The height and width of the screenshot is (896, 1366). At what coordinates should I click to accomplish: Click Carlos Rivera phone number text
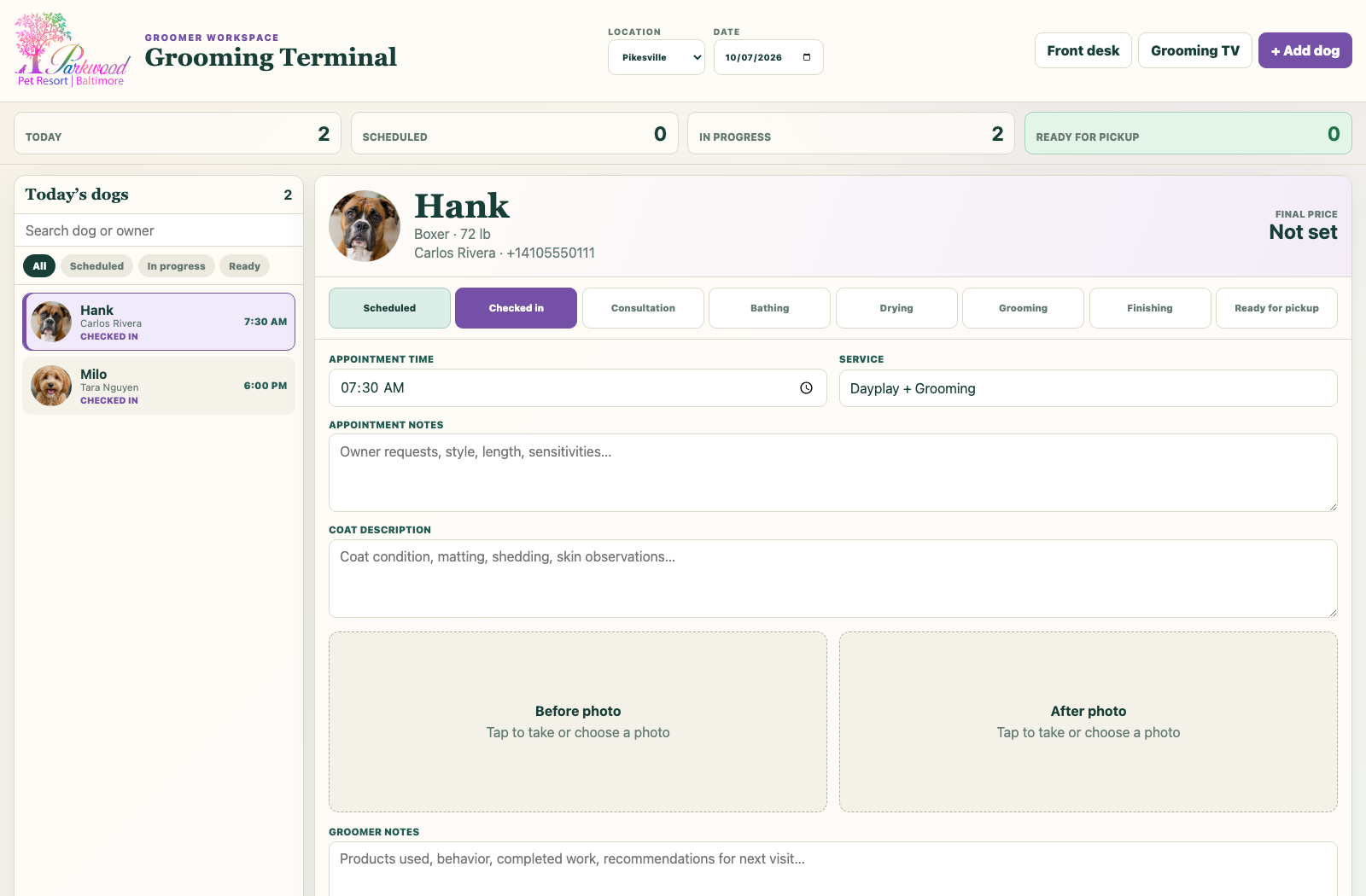pyautogui.click(x=551, y=253)
